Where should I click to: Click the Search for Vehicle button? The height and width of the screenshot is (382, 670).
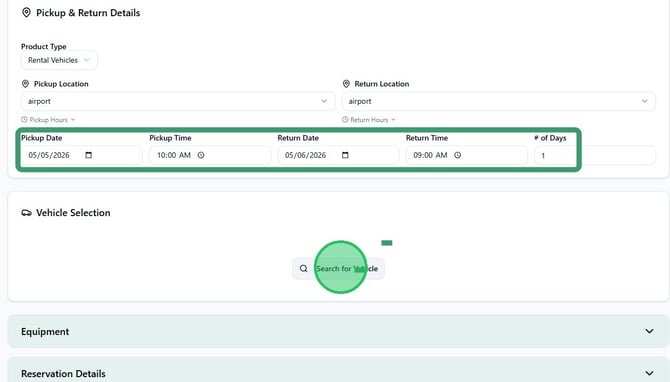(x=338, y=269)
